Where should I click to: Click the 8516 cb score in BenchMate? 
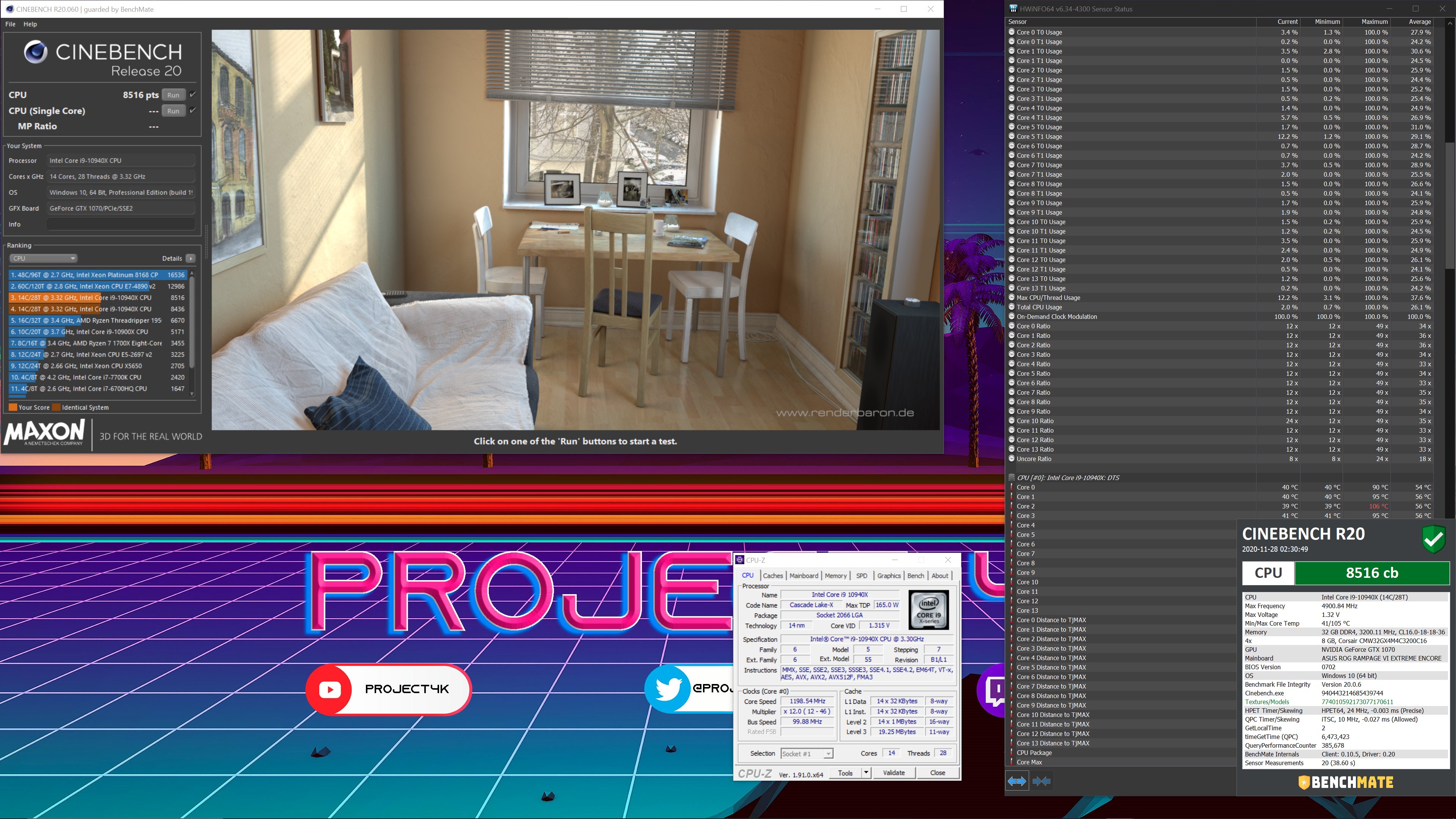1372,573
